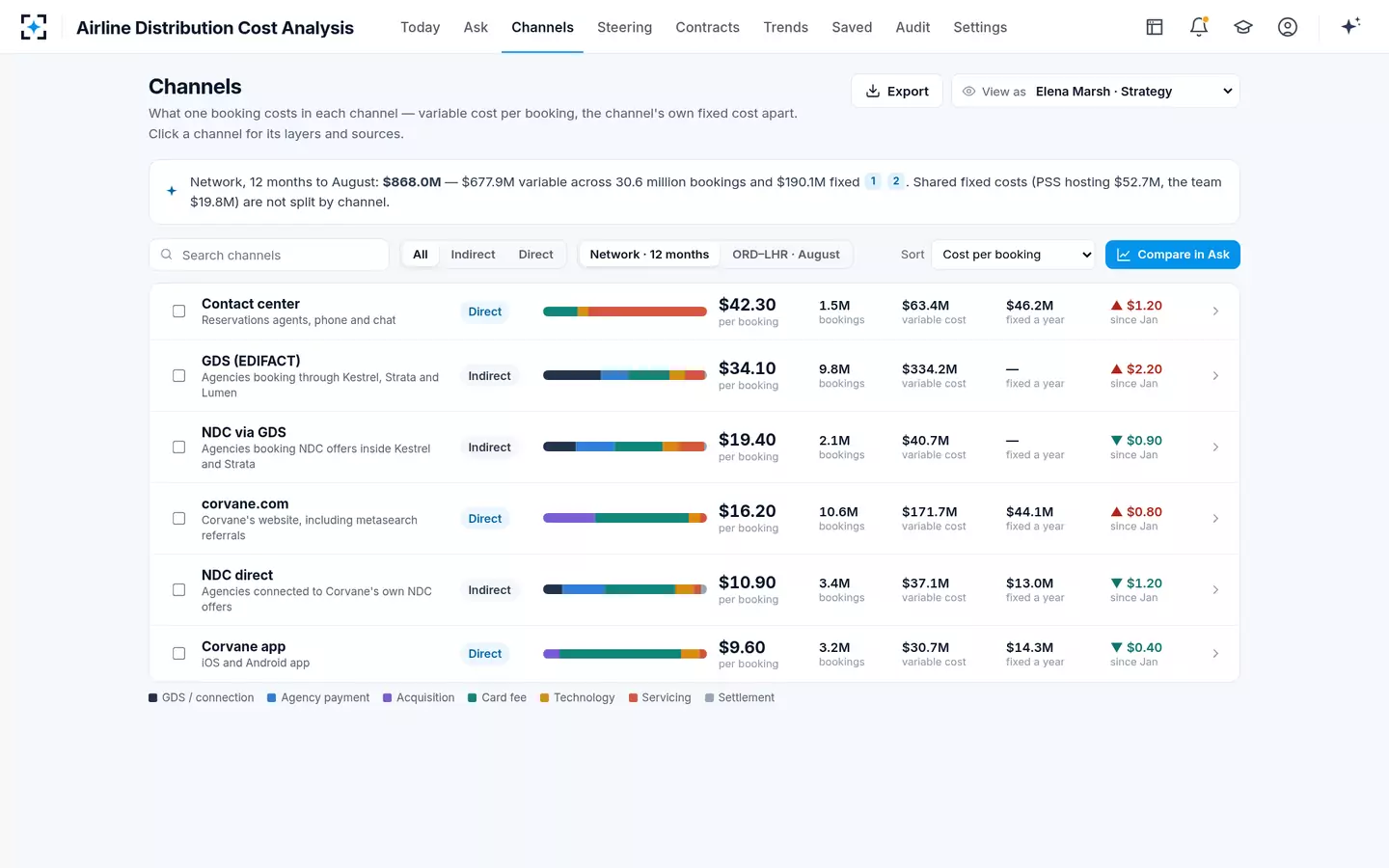Tick the NDC via GDS checkbox
This screenshot has height=868, width=1389.
(x=178, y=448)
